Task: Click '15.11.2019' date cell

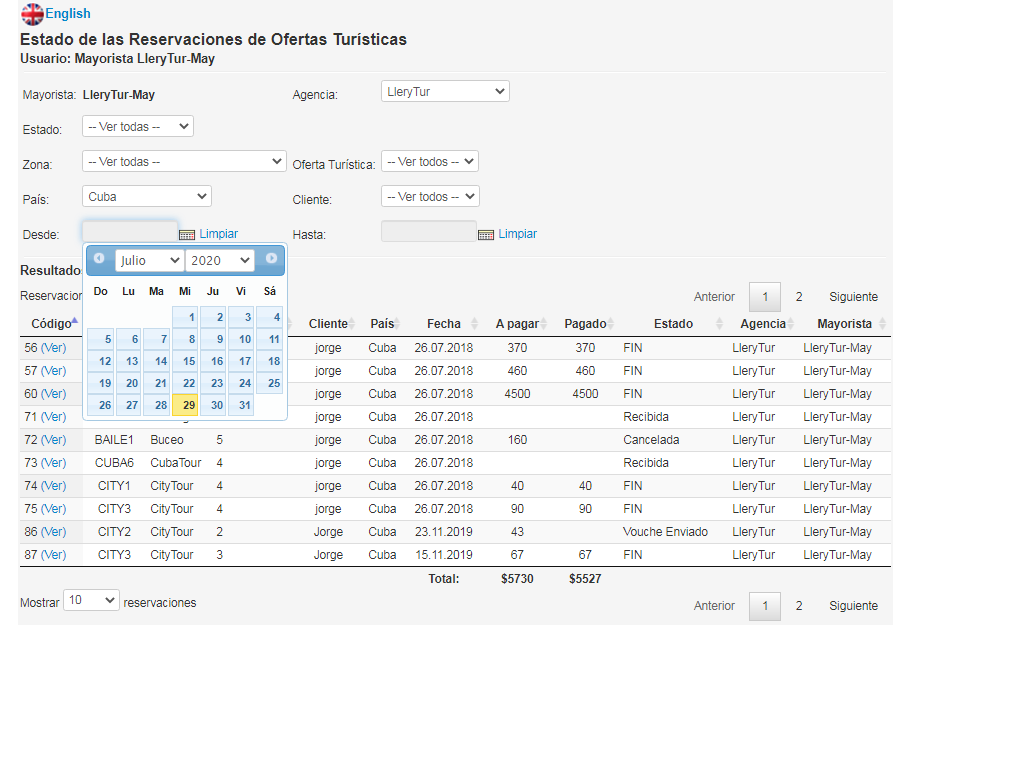Action: pyautogui.click(x=443, y=555)
